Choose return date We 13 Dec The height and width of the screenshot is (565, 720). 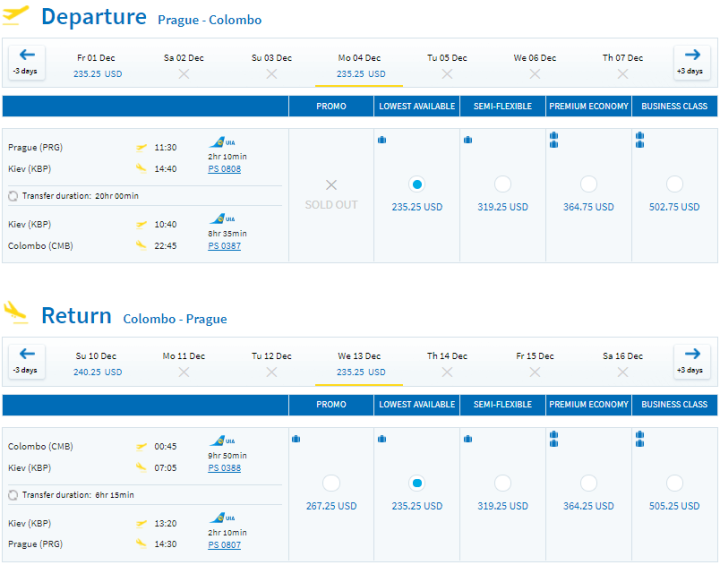tap(359, 364)
